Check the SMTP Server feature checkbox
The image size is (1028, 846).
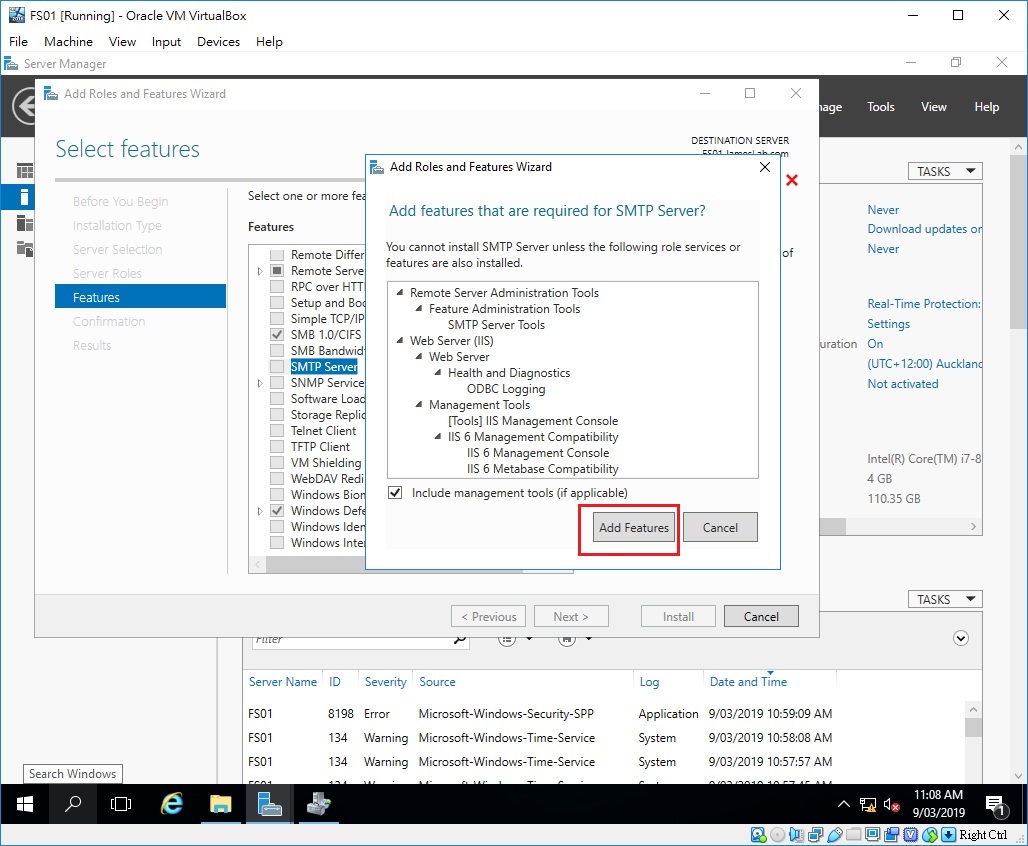277,366
